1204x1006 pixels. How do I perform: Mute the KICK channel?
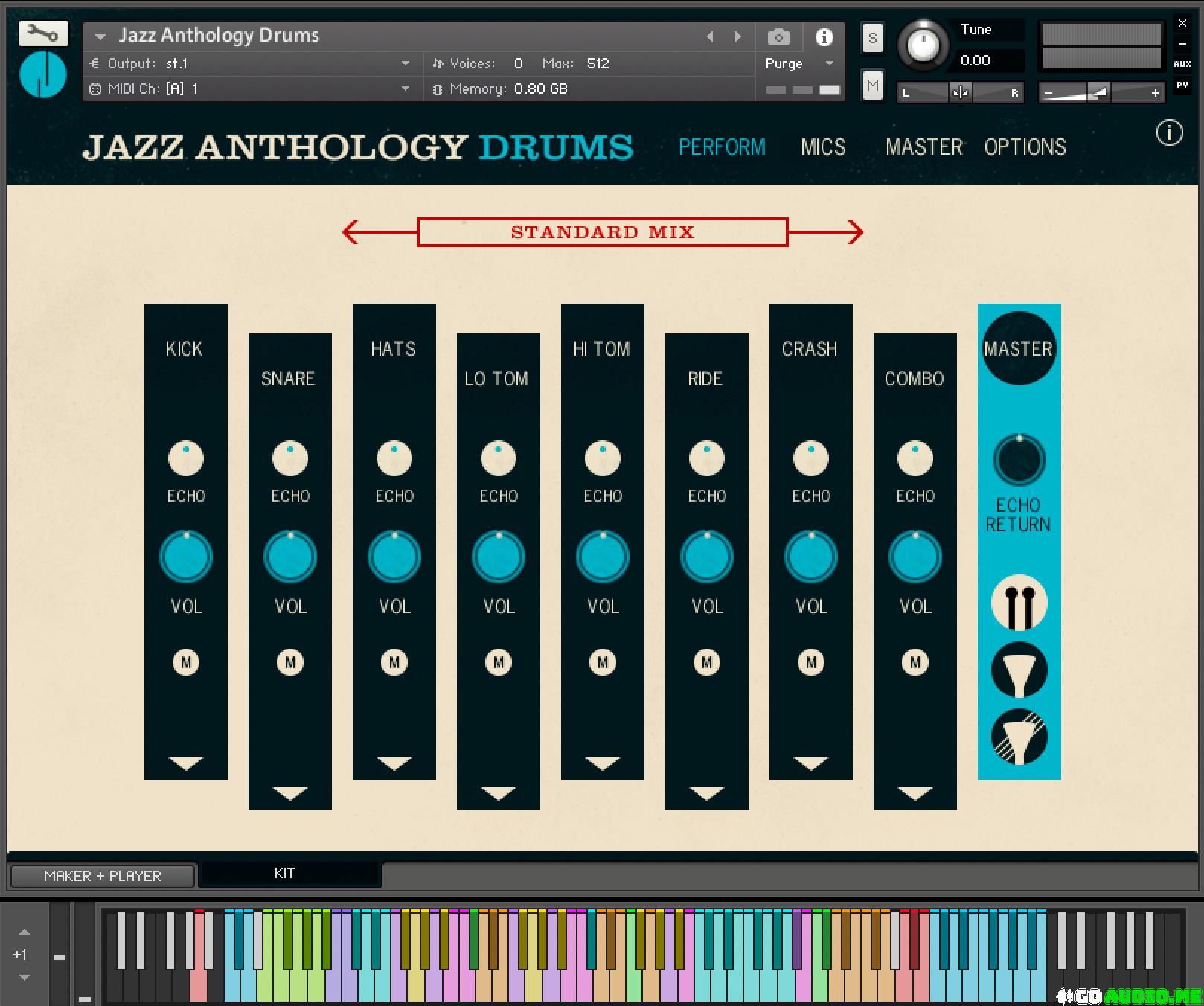pyautogui.click(x=186, y=661)
